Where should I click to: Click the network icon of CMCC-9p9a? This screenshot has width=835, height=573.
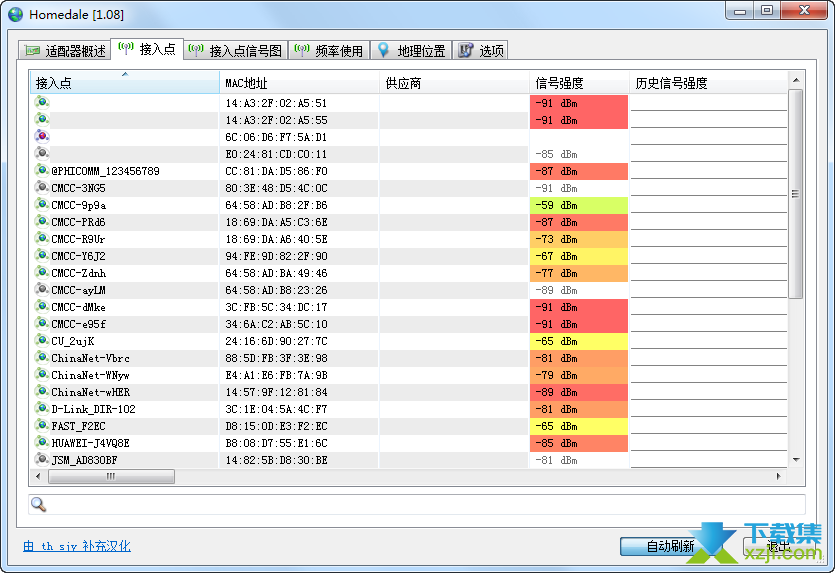(42, 204)
